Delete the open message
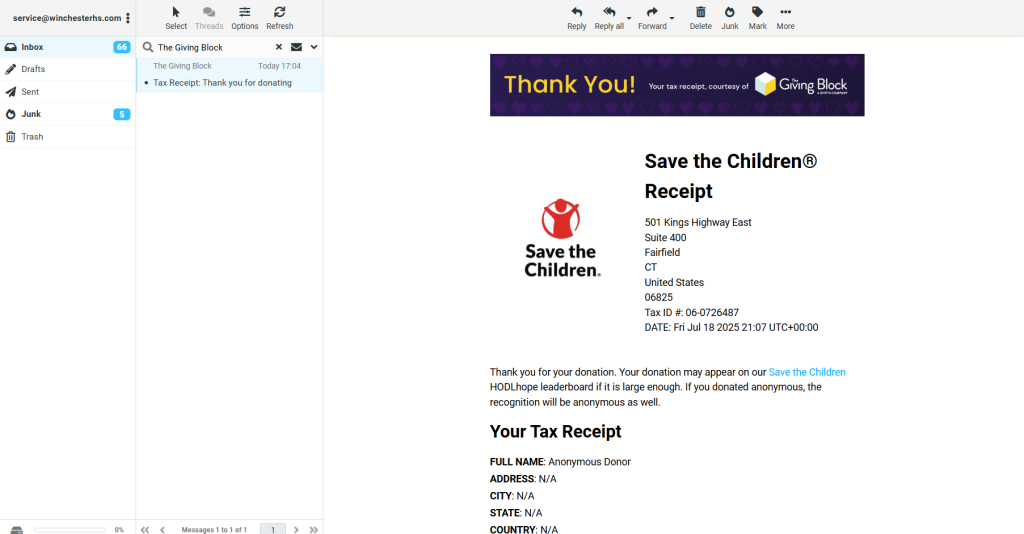 [x=701, y=18]
